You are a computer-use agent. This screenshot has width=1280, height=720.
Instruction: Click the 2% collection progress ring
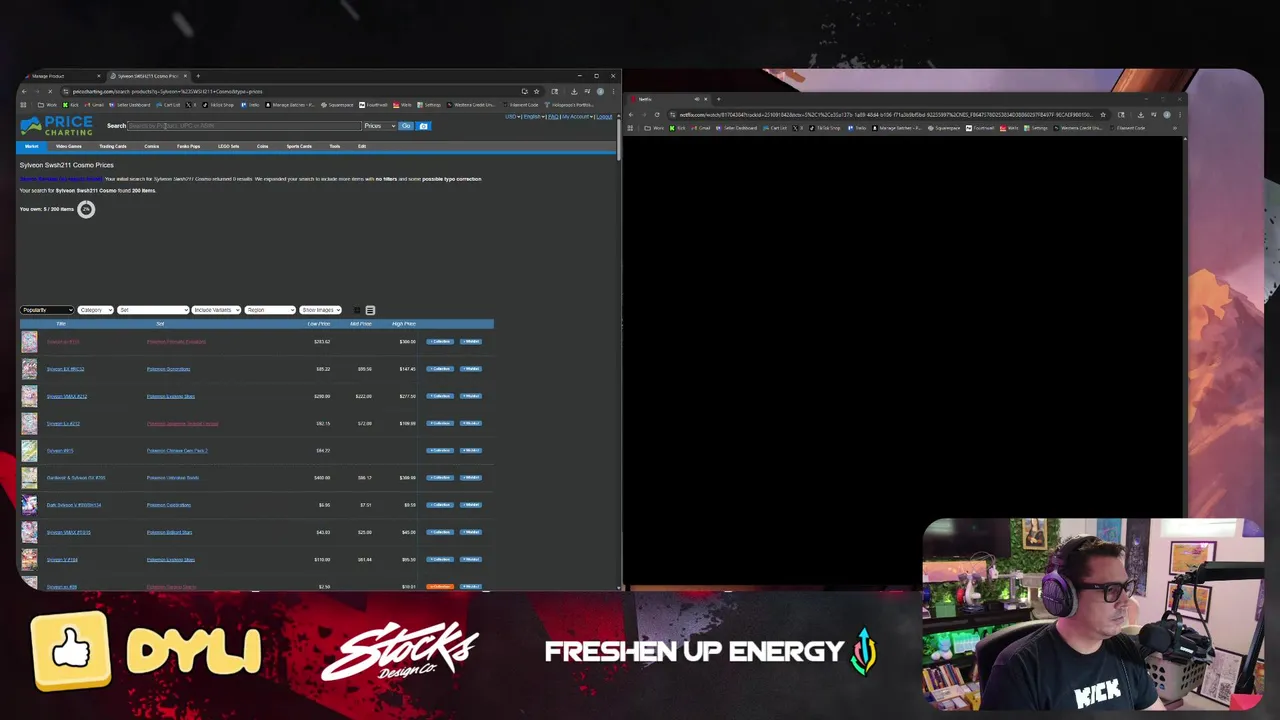click(86, 209)
